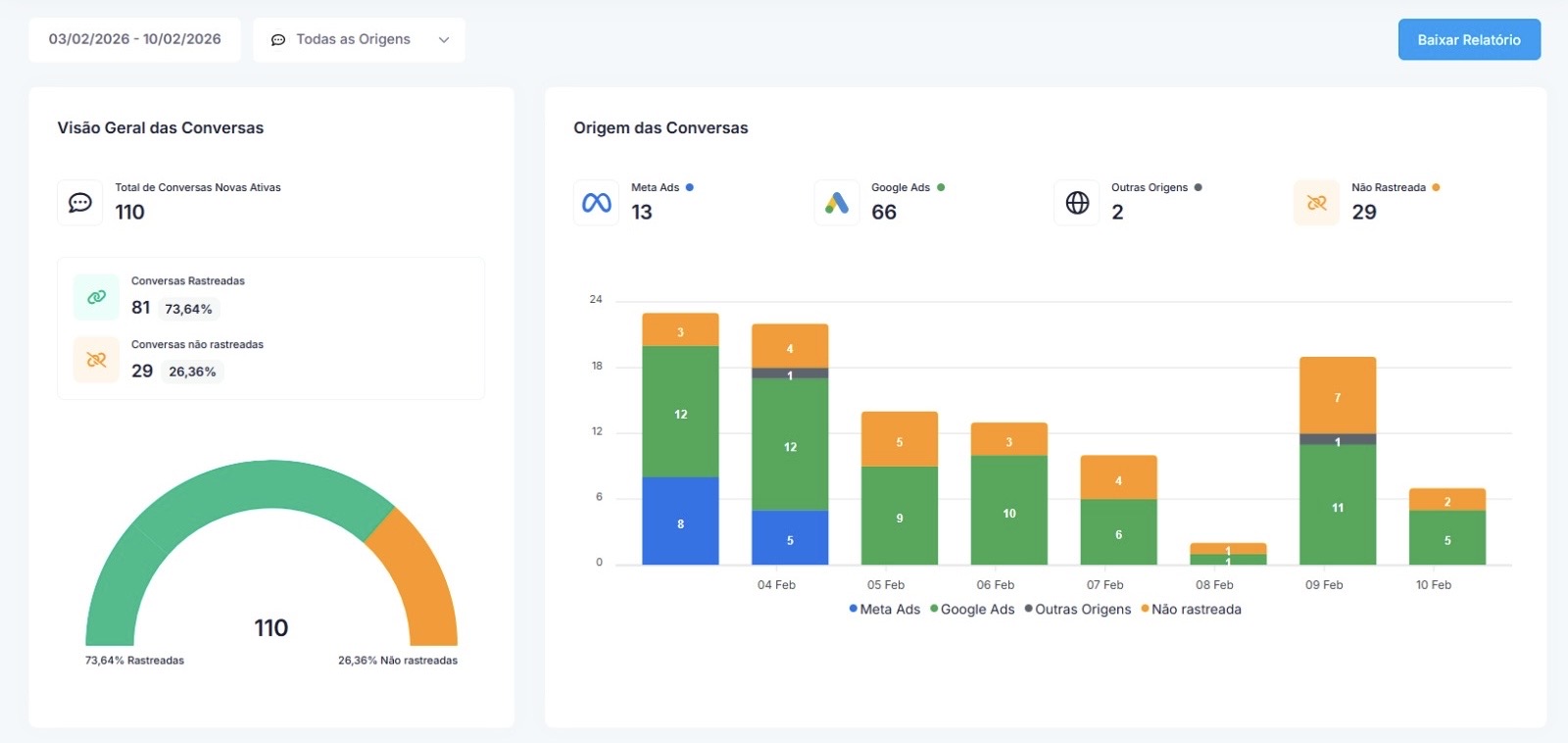Click the green segment labeled 6 on 07 Feb

[1118, 532]
